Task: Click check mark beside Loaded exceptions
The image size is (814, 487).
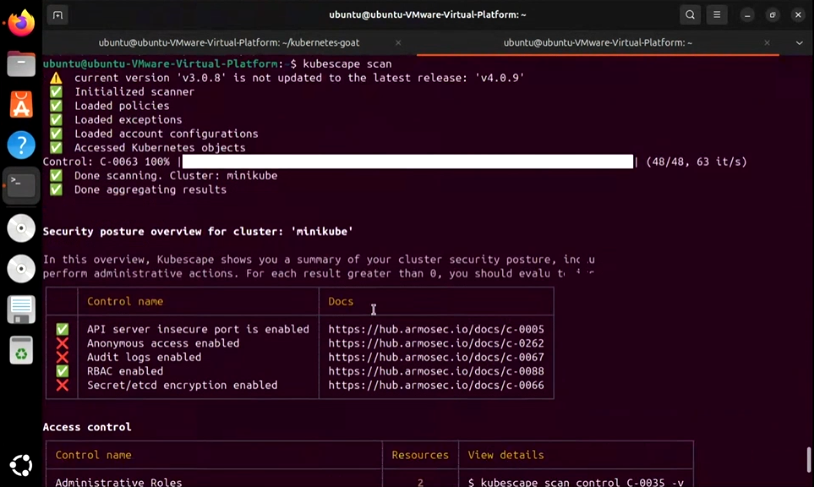Action: 56,120
